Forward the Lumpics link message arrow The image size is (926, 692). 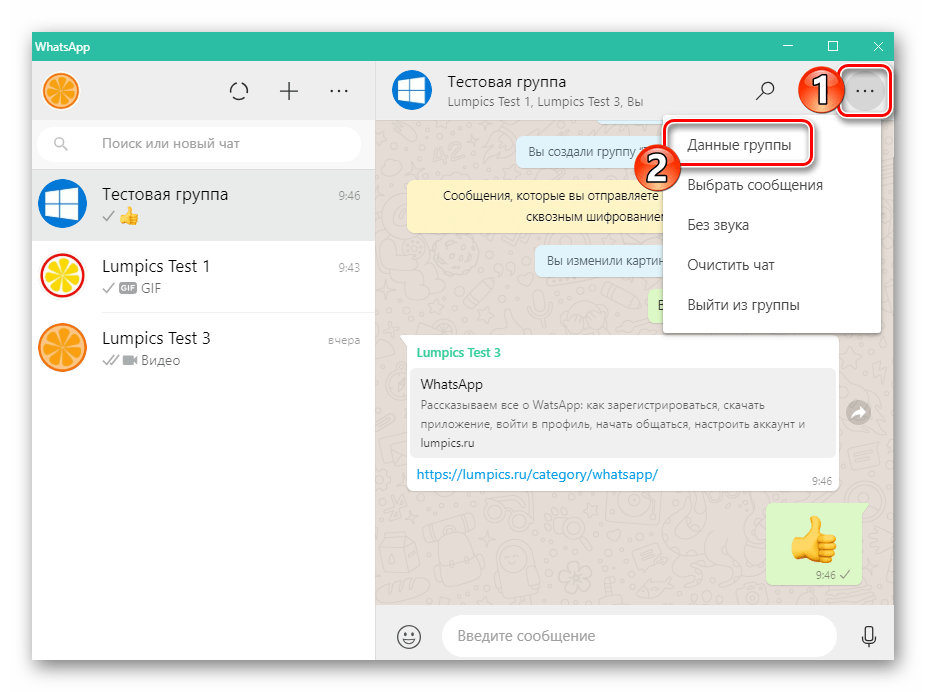tap(858, 412)
